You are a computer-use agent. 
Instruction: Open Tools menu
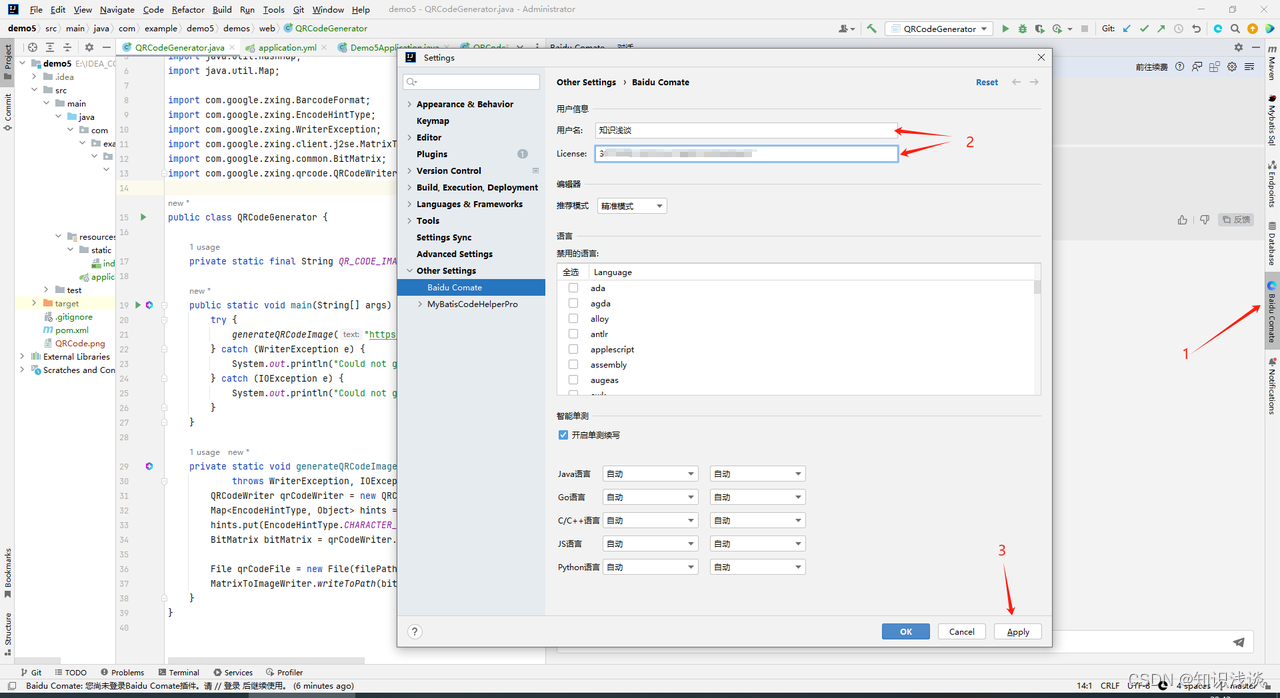point(274,9)
